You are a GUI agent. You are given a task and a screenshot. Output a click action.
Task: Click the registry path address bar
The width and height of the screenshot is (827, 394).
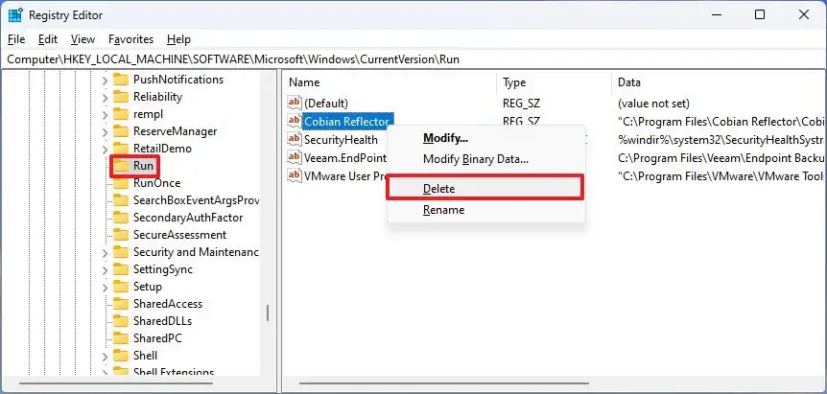[x=413, y=60]
